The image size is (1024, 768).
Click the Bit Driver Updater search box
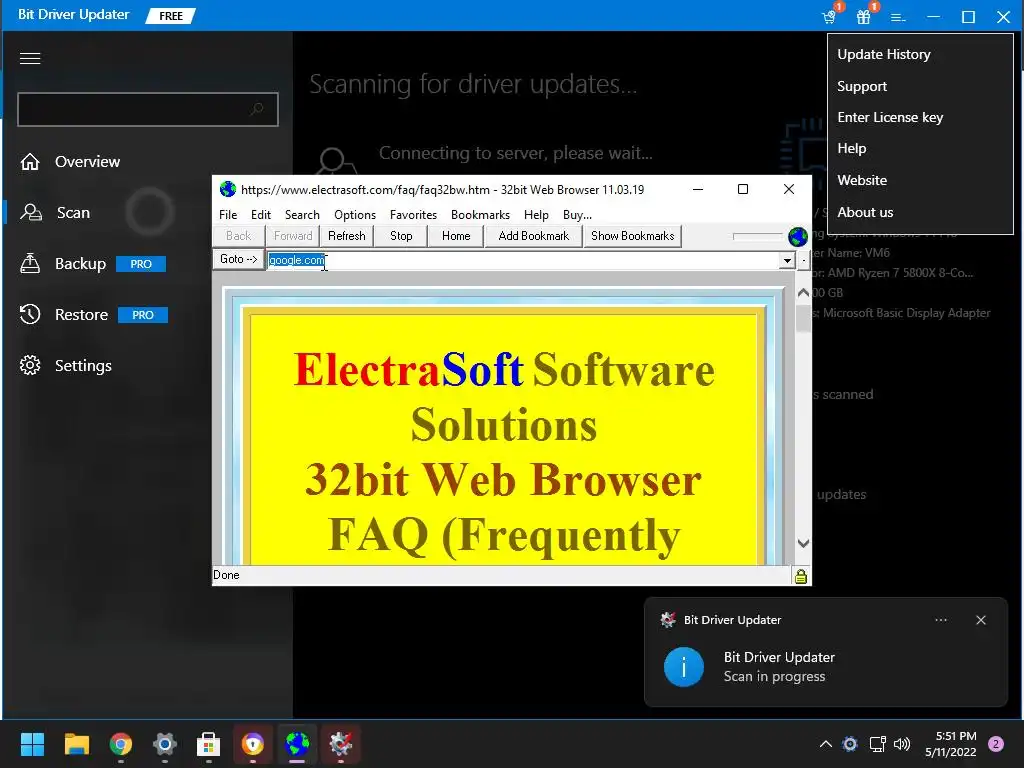(x=148, y=109)
